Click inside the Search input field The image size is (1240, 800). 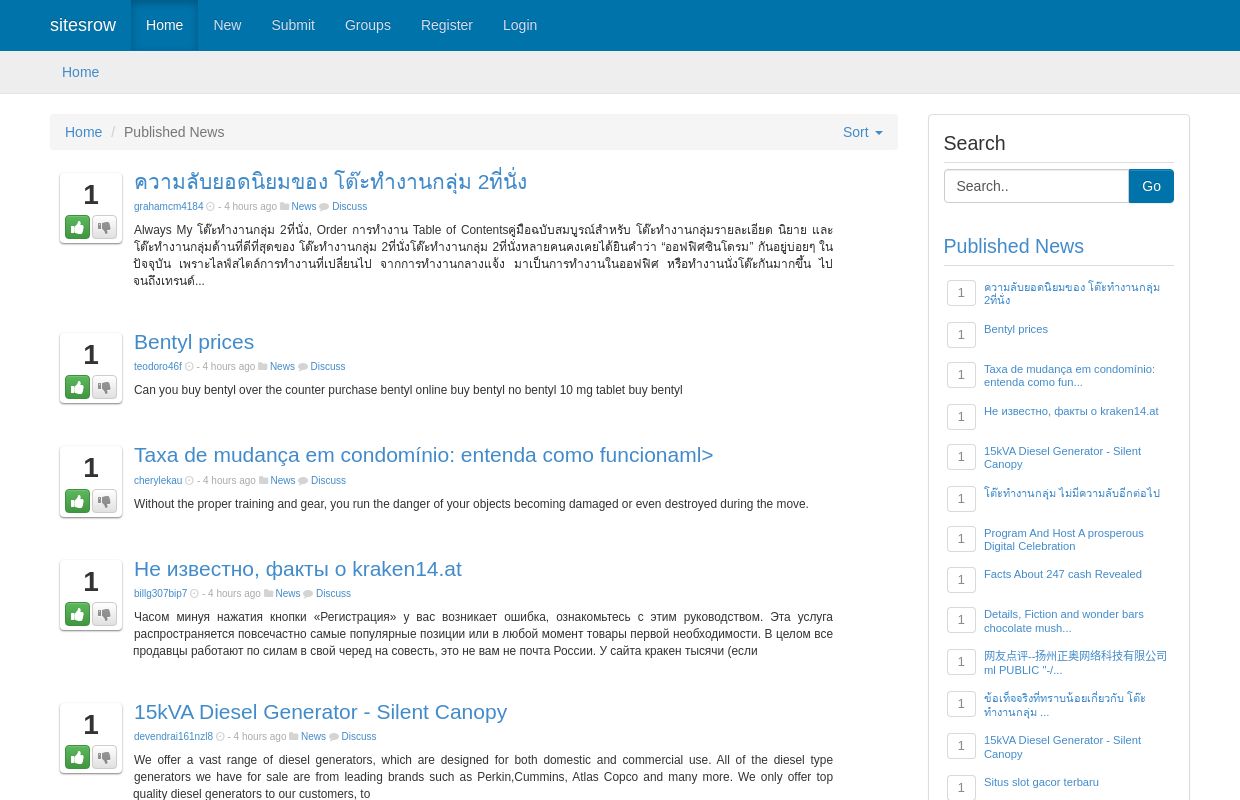(1036, 186)
